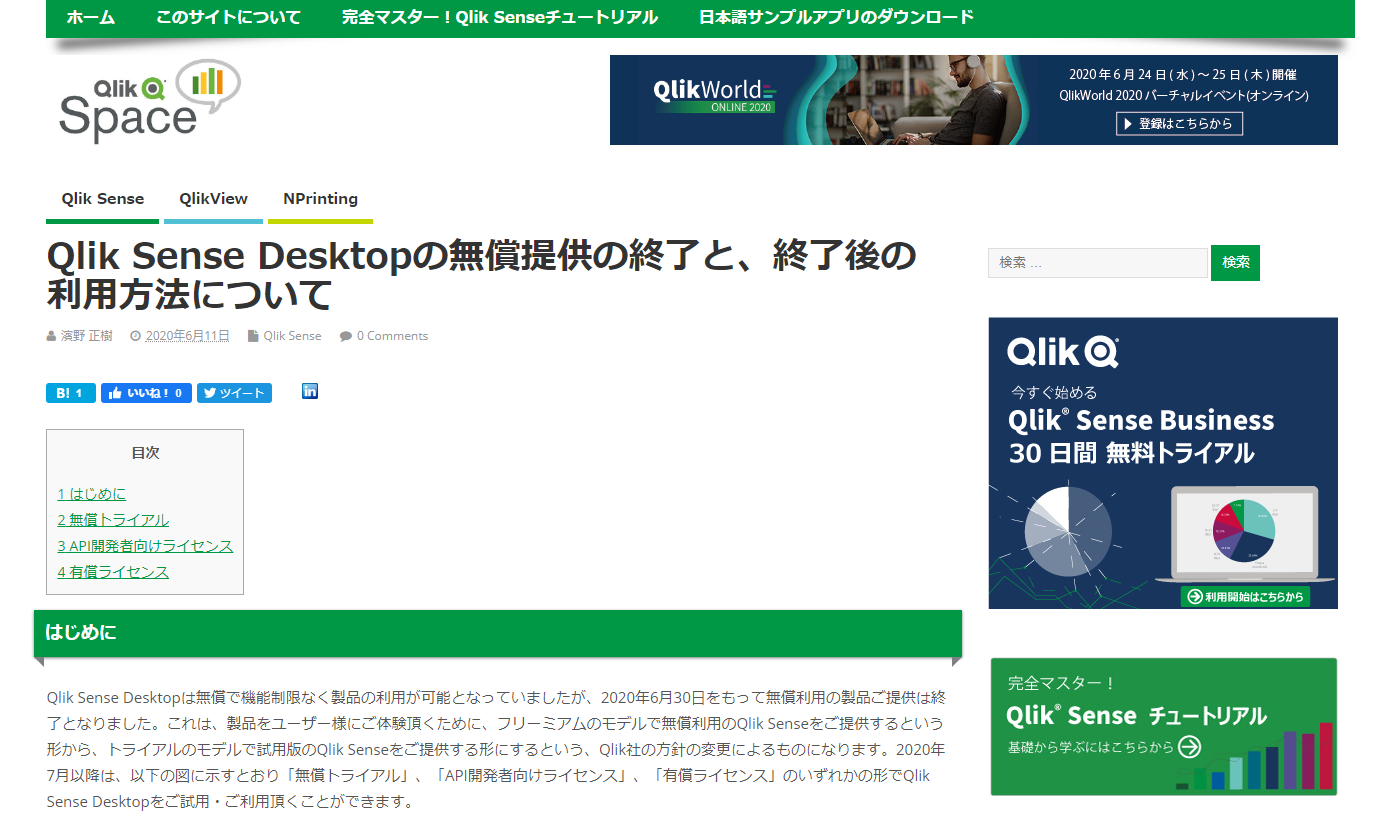1383x822 pixels.
Task: Open author 濱野 正樹 link
Action: 87,336
